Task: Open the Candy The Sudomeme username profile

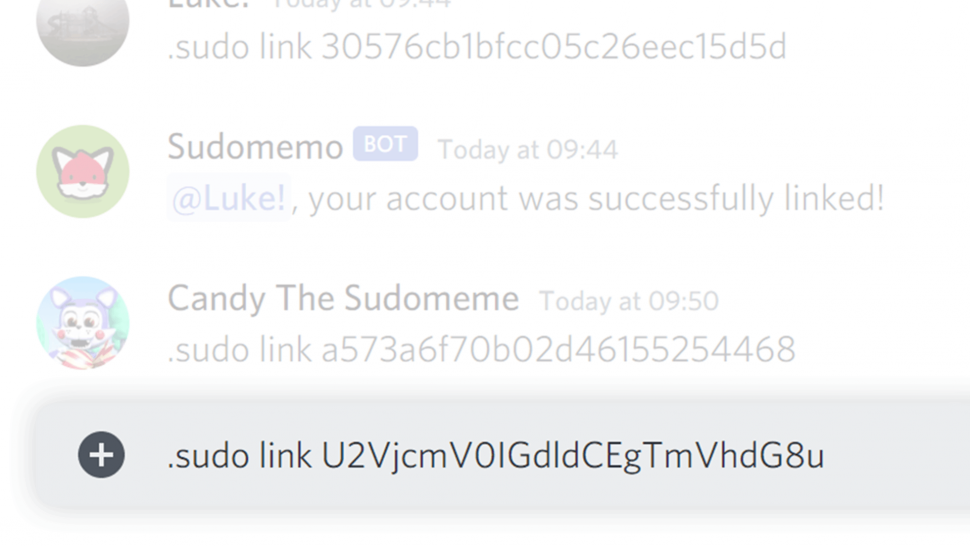Action: pyautogui.click(x=343, y=298)
